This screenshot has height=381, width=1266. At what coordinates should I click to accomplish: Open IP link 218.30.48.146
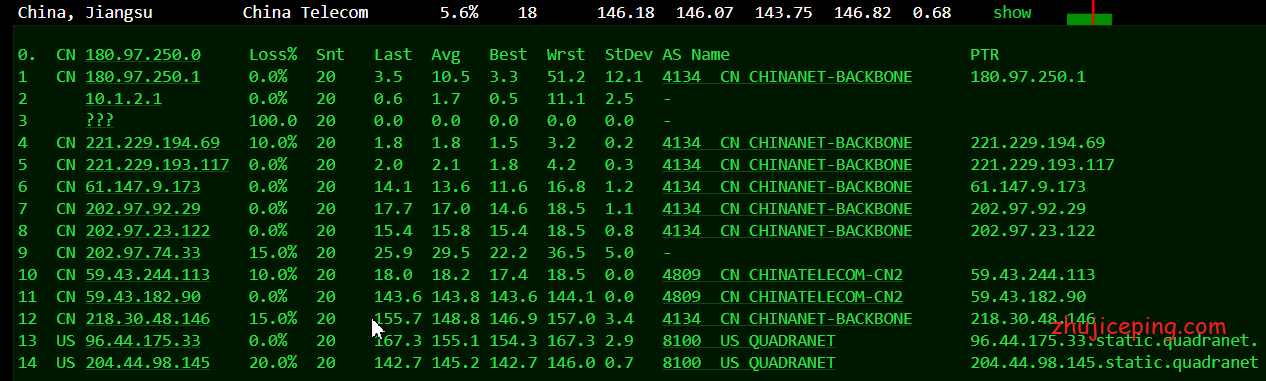point(148,319)
